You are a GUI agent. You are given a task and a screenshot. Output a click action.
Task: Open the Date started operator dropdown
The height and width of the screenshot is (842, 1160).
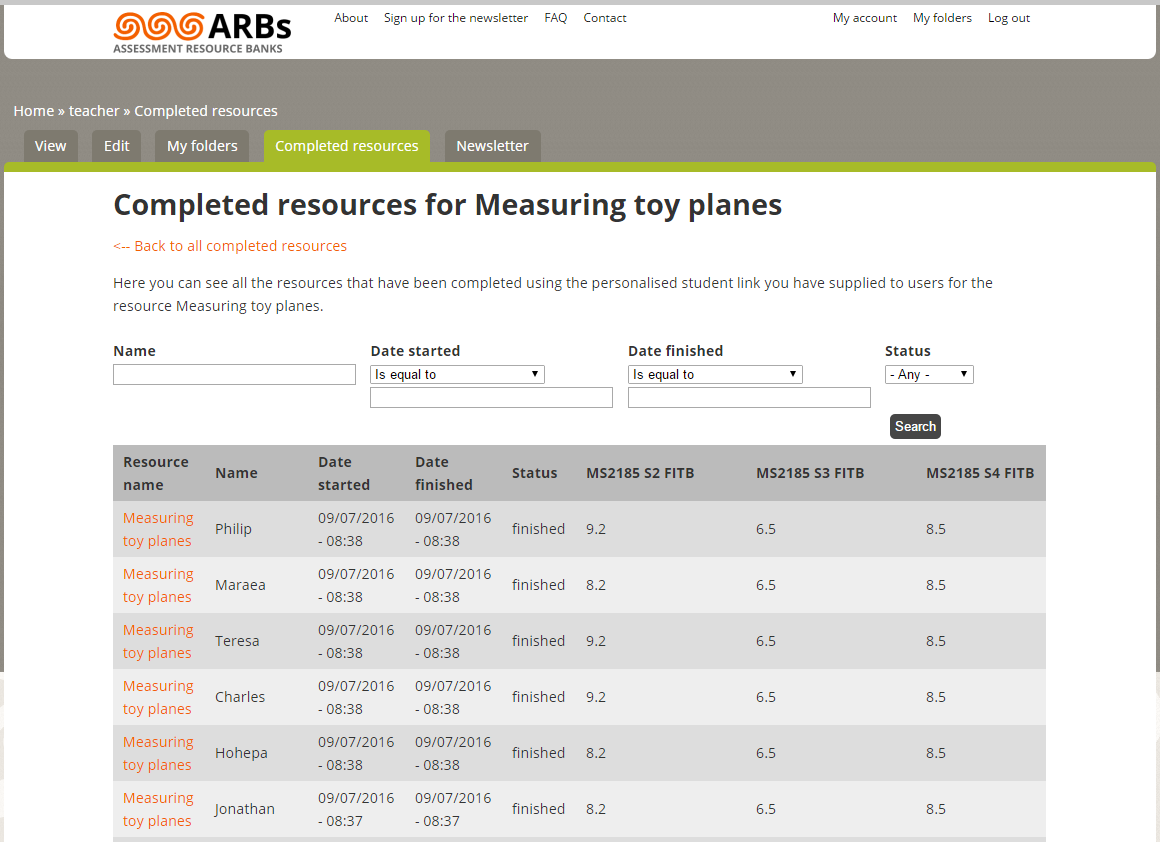tap(457, 374)
